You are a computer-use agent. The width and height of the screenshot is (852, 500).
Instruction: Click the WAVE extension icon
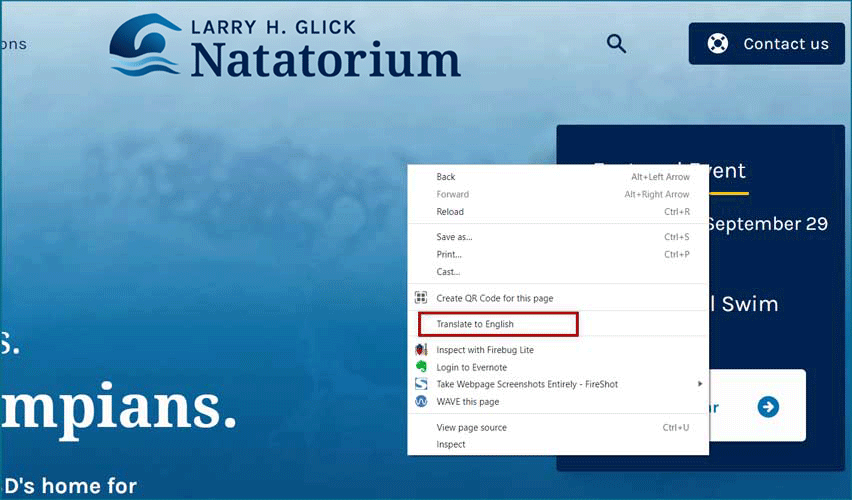click(421, 401)
